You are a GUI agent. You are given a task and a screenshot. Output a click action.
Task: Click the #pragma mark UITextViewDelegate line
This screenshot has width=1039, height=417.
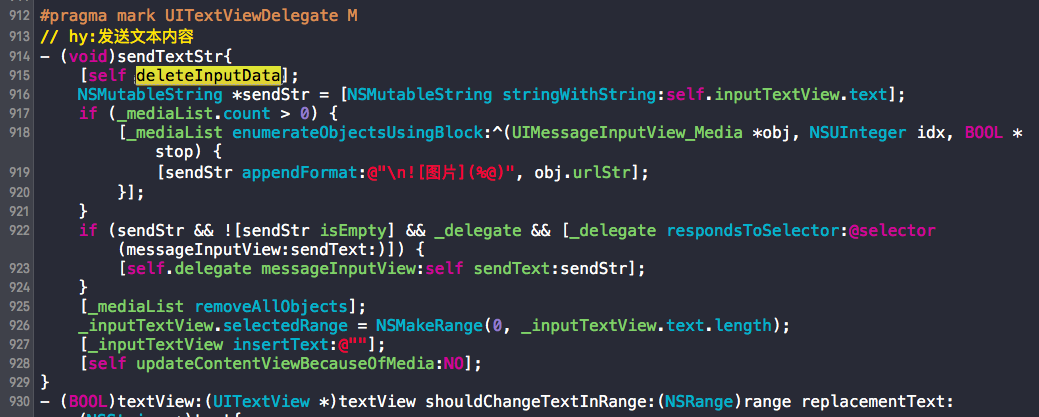(x=199, y=16)
